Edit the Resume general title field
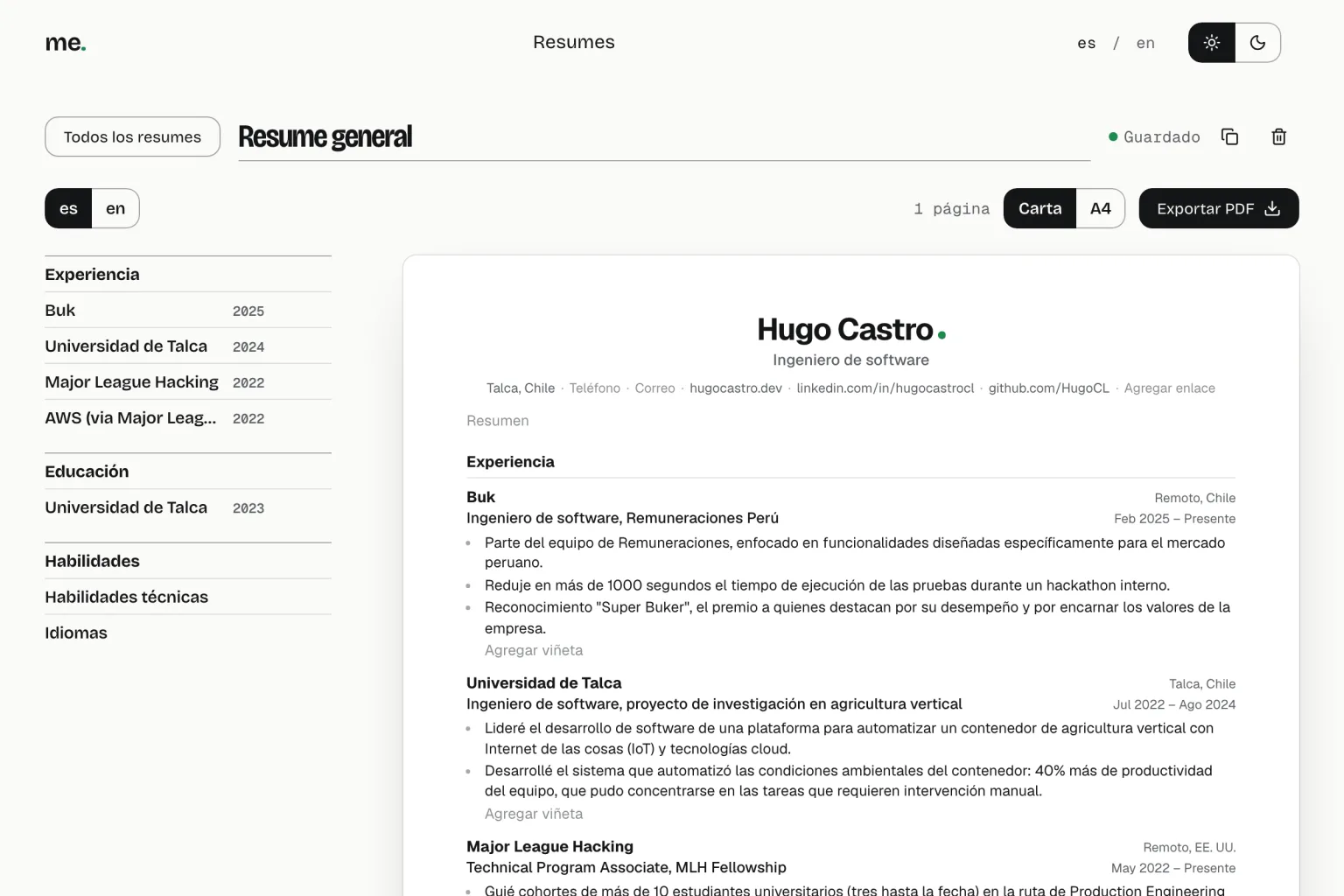Viewport: 1344px width, 896px height. 664,137
